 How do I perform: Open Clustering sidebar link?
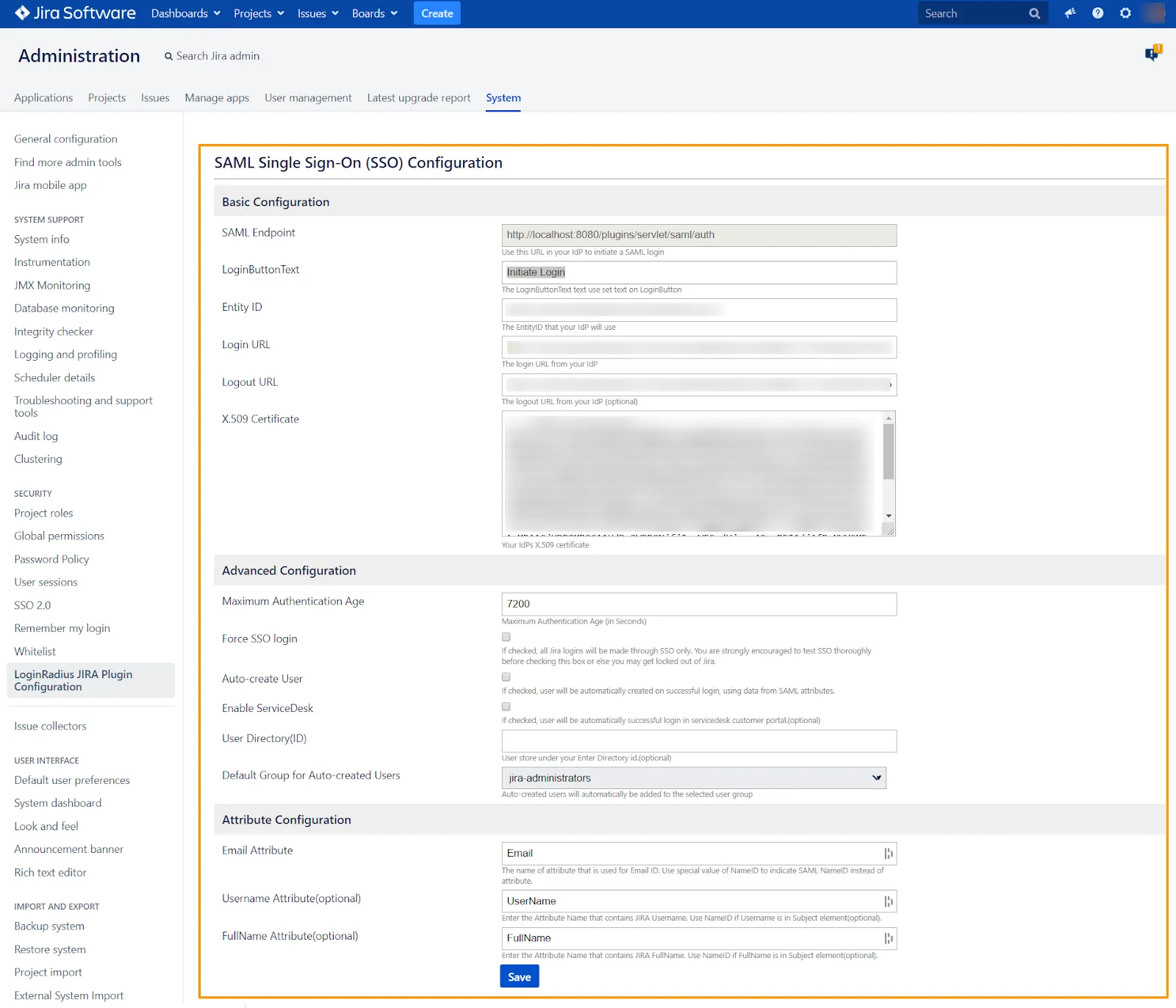[x=38, y=459]
